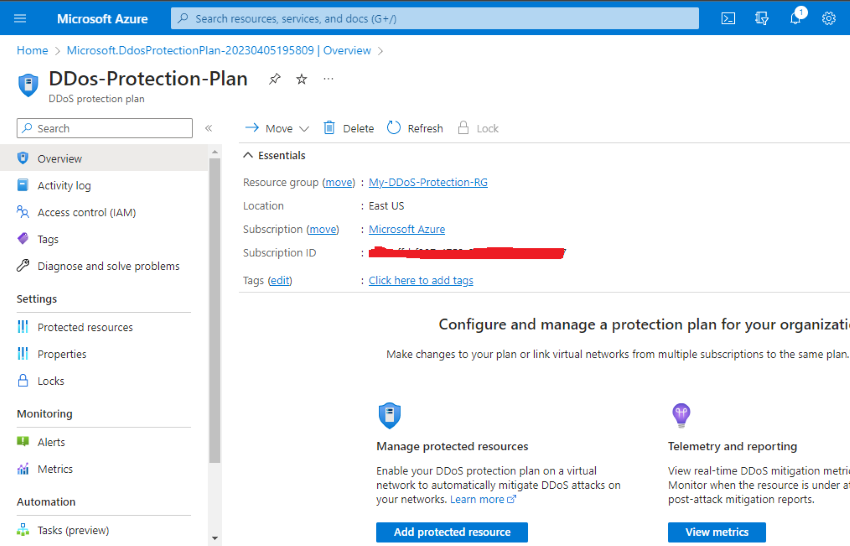Viewport: 850px width, 546px height.
Task: Click the resource group (move) link
Action: coord(339,182)
